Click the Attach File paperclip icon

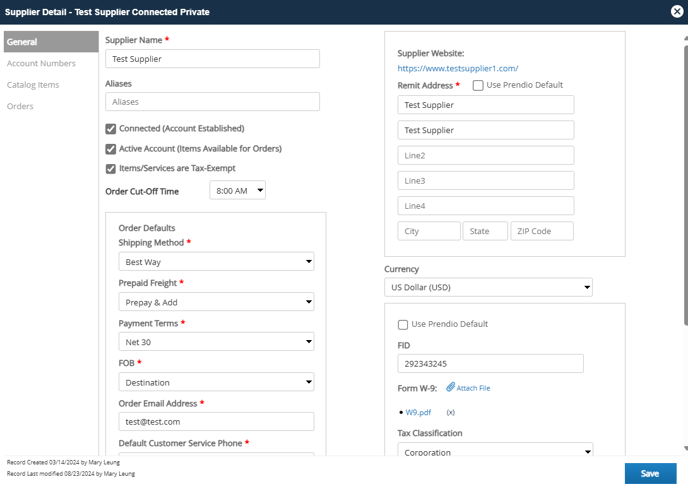tap(451, 387)
